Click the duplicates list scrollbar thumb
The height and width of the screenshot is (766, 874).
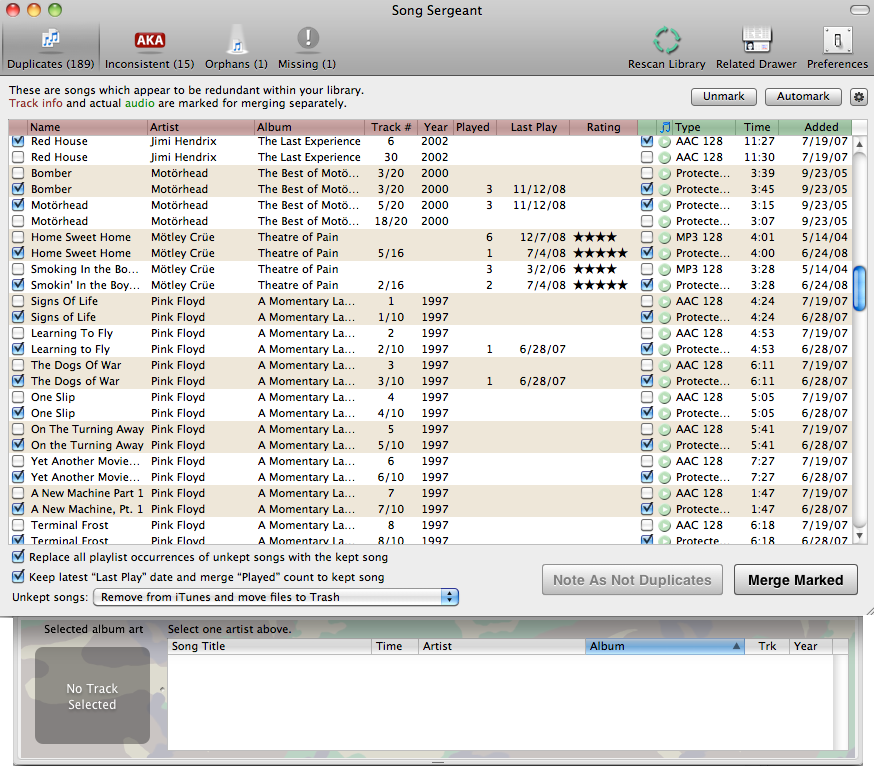tap(860, 288)
